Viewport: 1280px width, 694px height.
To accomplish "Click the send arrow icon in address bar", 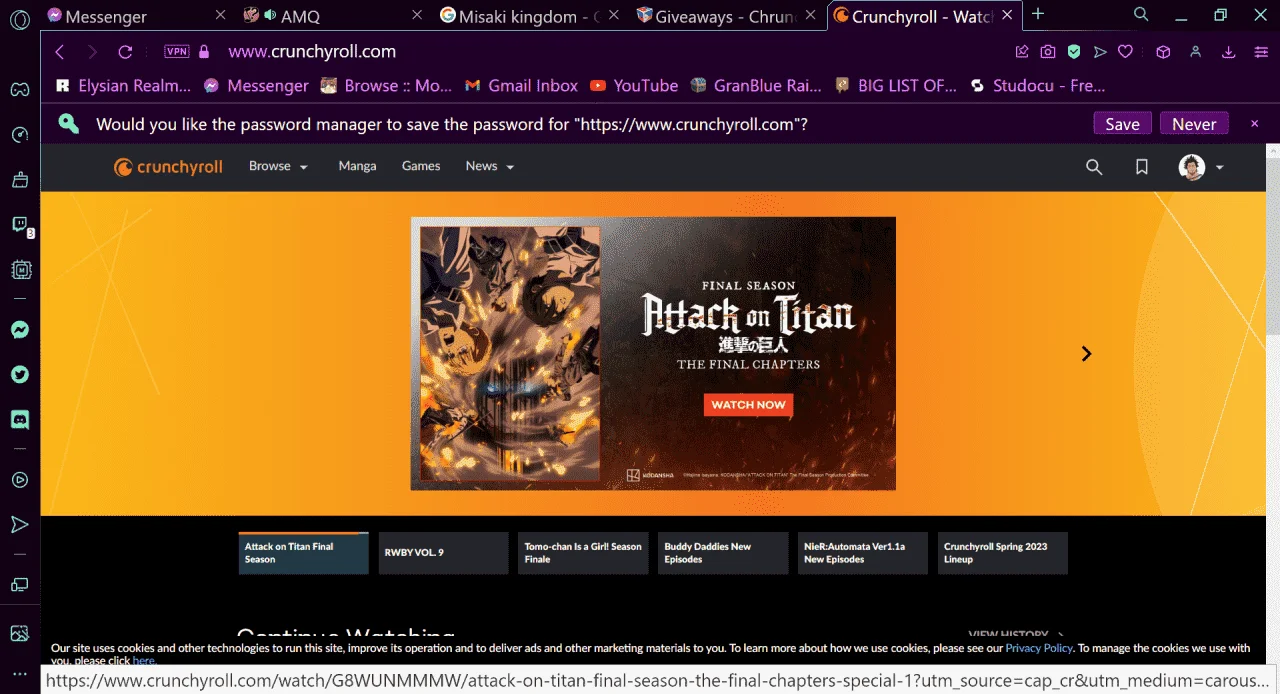I will click(1100, 52).
